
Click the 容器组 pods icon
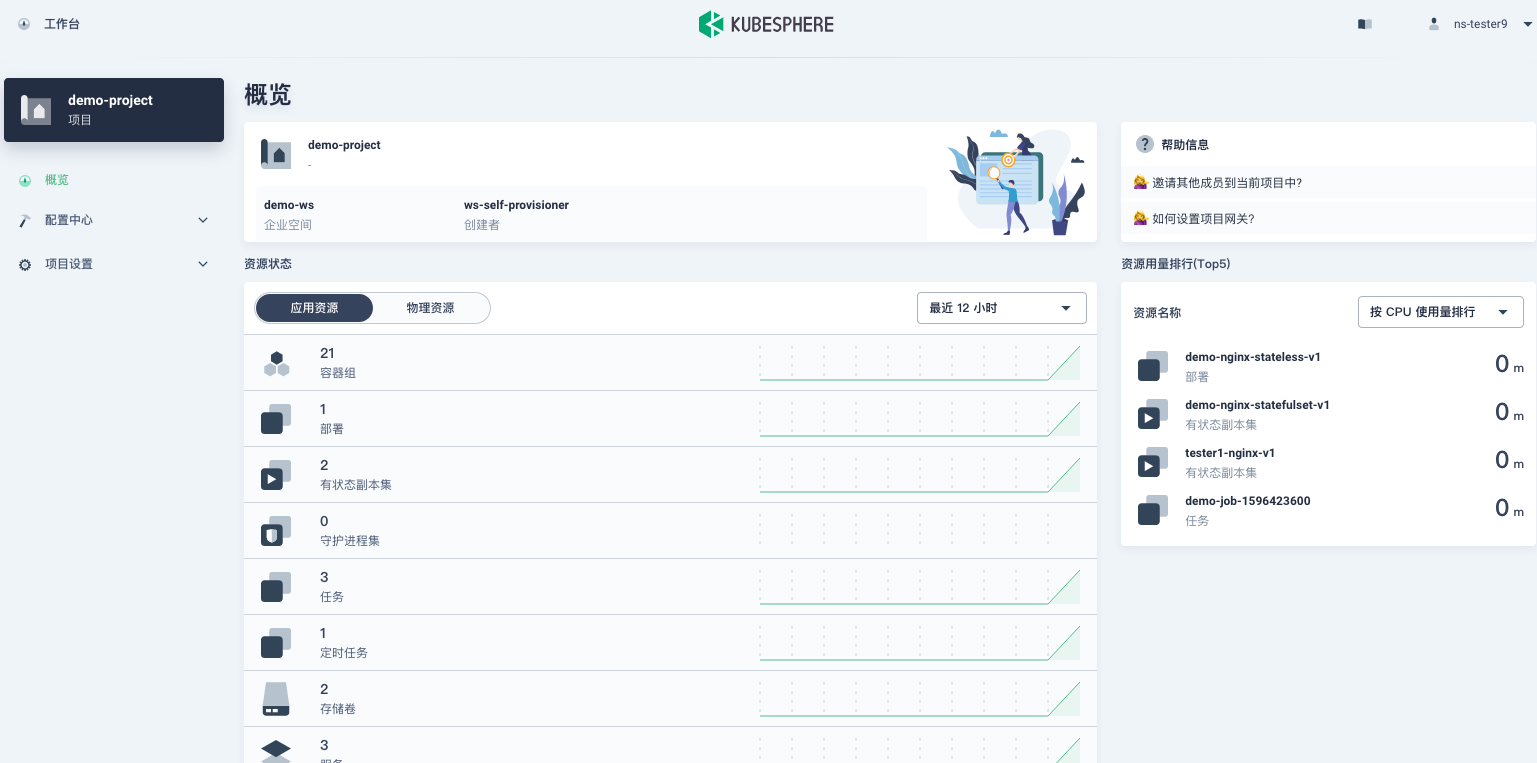pyautogui.click(x=276, y=363)
